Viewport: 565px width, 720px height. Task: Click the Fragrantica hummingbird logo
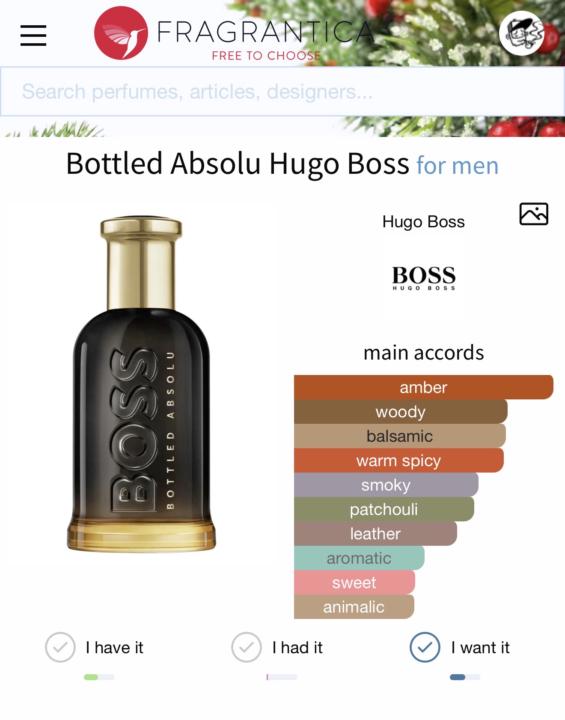tap(121, 33)
